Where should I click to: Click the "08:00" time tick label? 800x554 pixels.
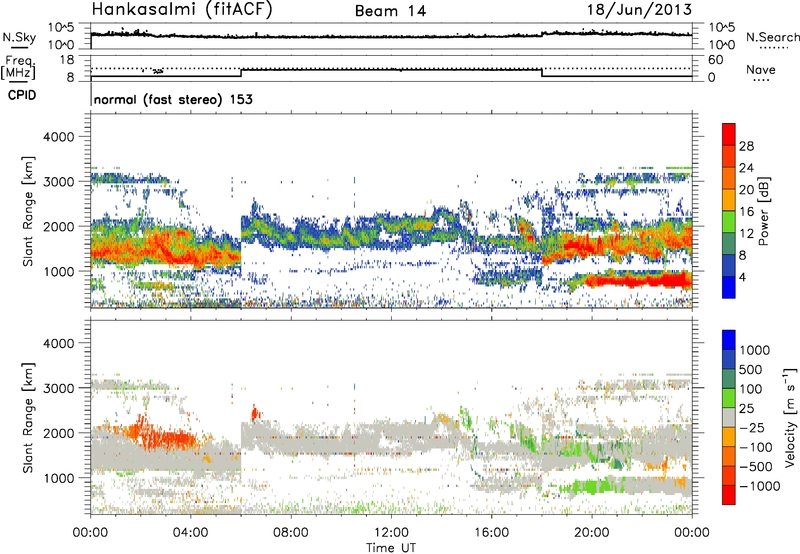[x=291, y=533]
